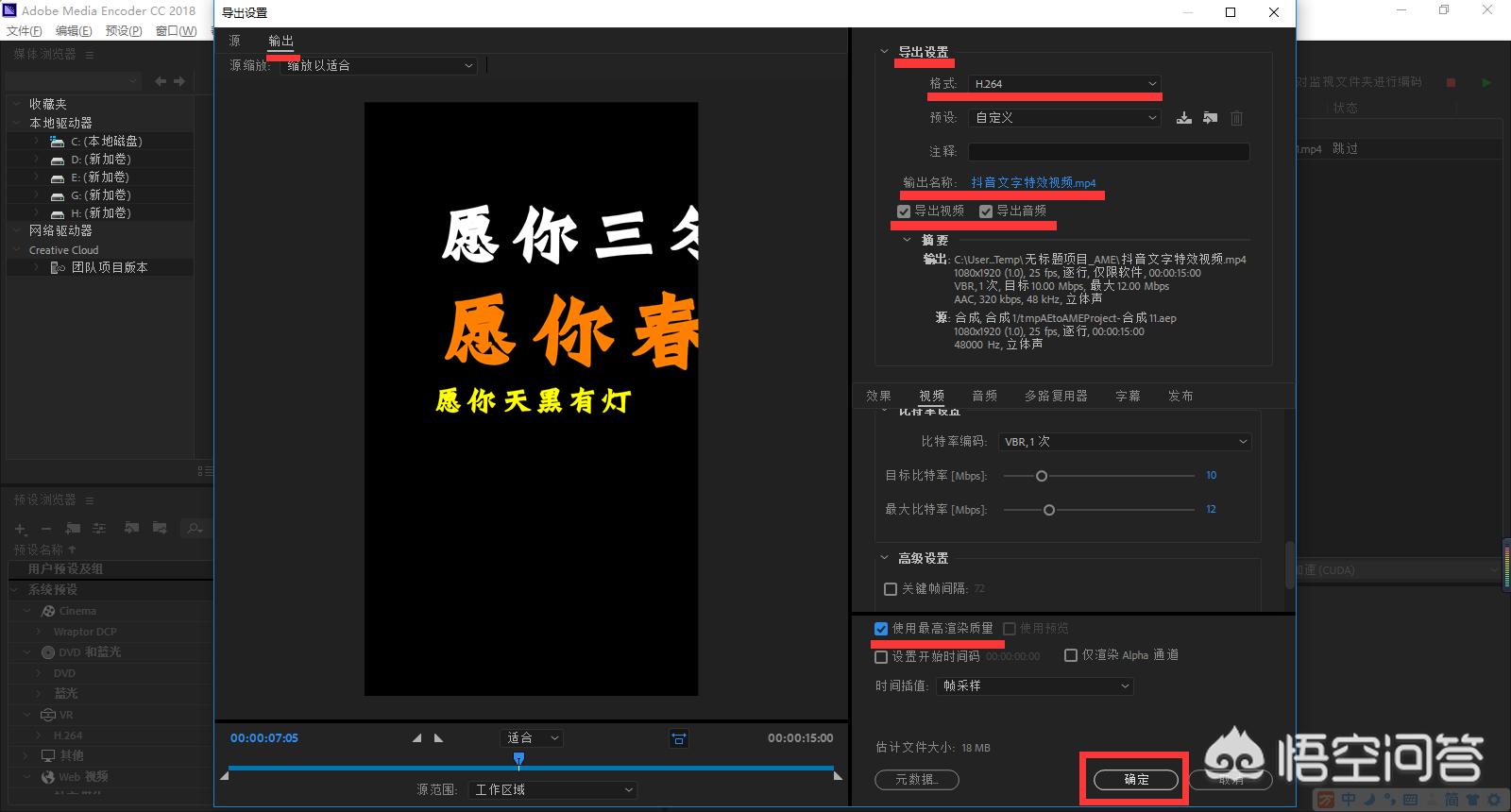Enable the 关键帧间隔 checkbox
The width and height of the screenshot is (1511, 812).
[891, 589]
